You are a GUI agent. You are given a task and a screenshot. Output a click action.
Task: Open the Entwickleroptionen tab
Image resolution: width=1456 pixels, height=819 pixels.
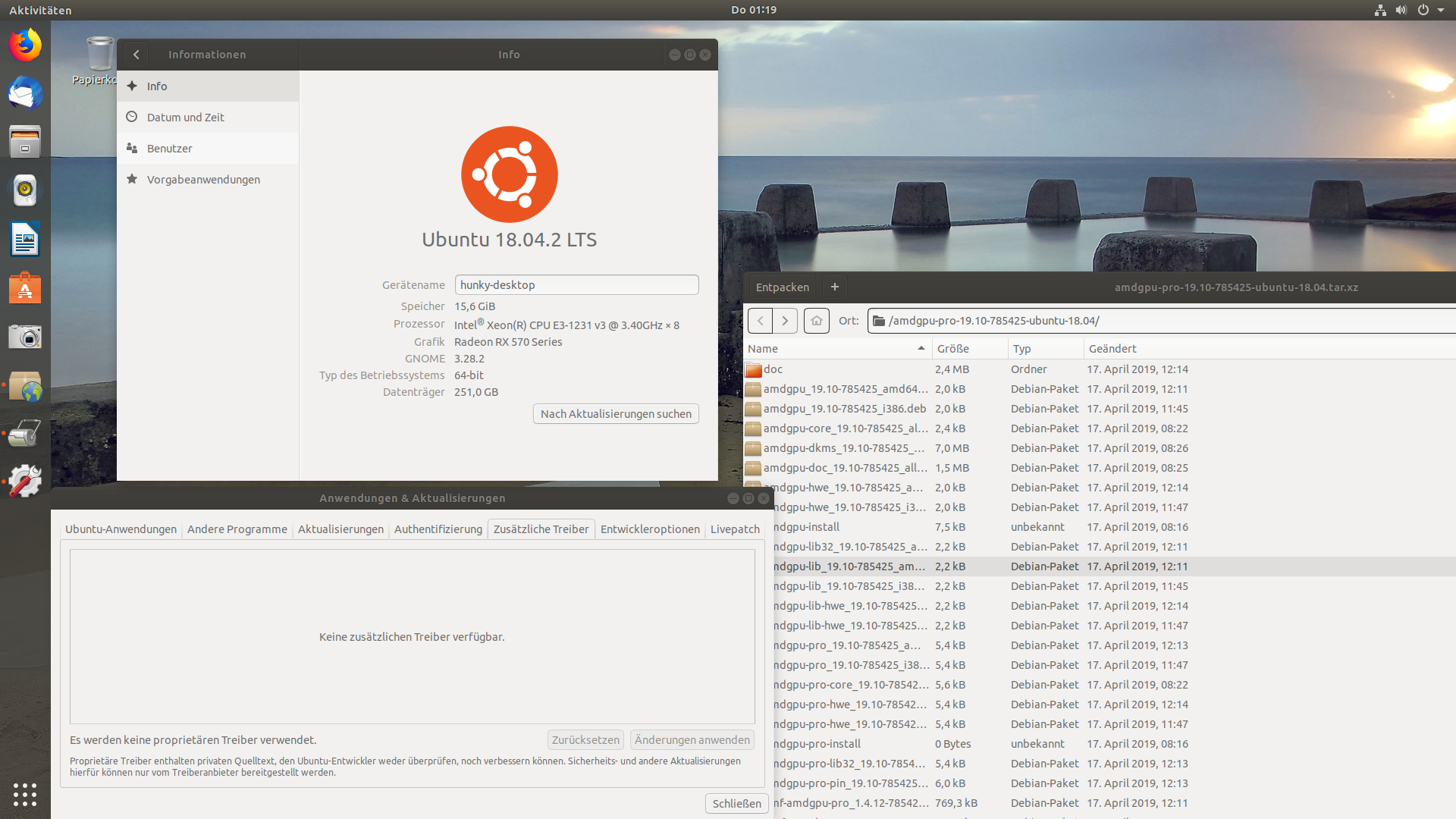click(x=650, y=529)
